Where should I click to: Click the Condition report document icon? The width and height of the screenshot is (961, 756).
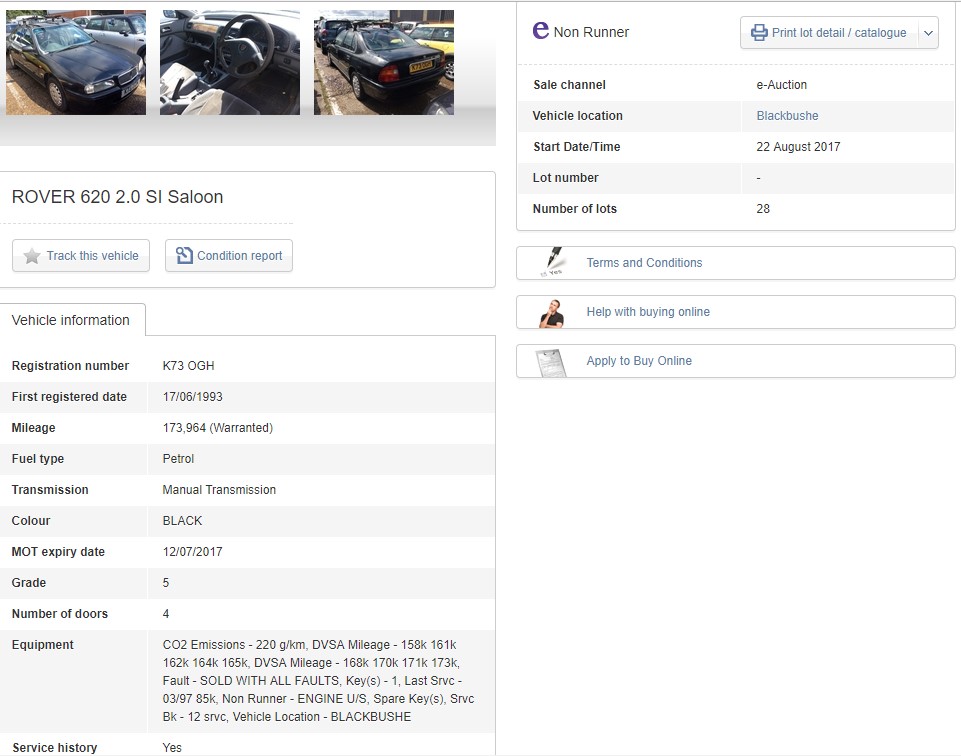click(x=184, y=255)
